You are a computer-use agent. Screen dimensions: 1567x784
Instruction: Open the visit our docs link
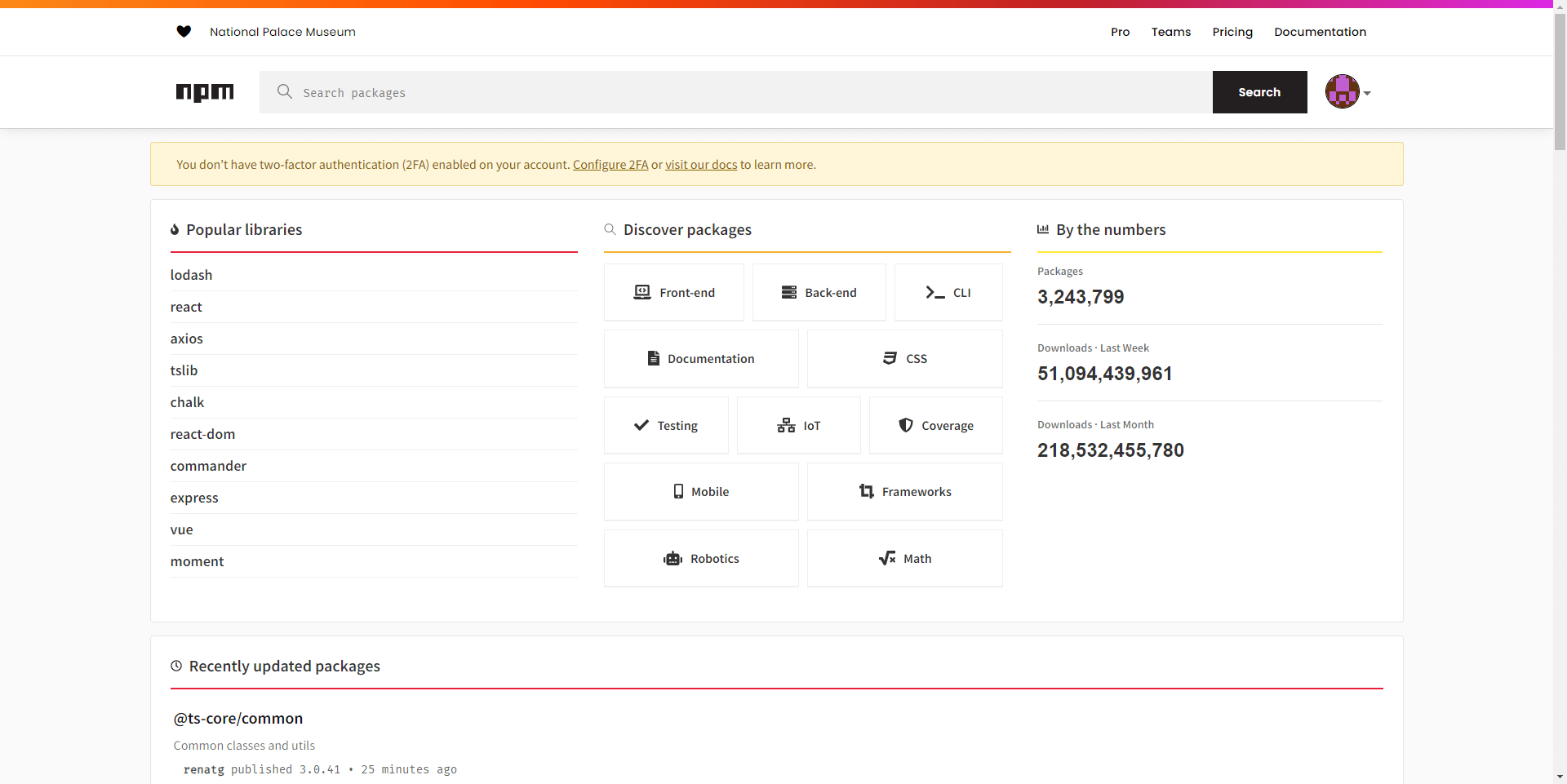(x=701, y=165)
